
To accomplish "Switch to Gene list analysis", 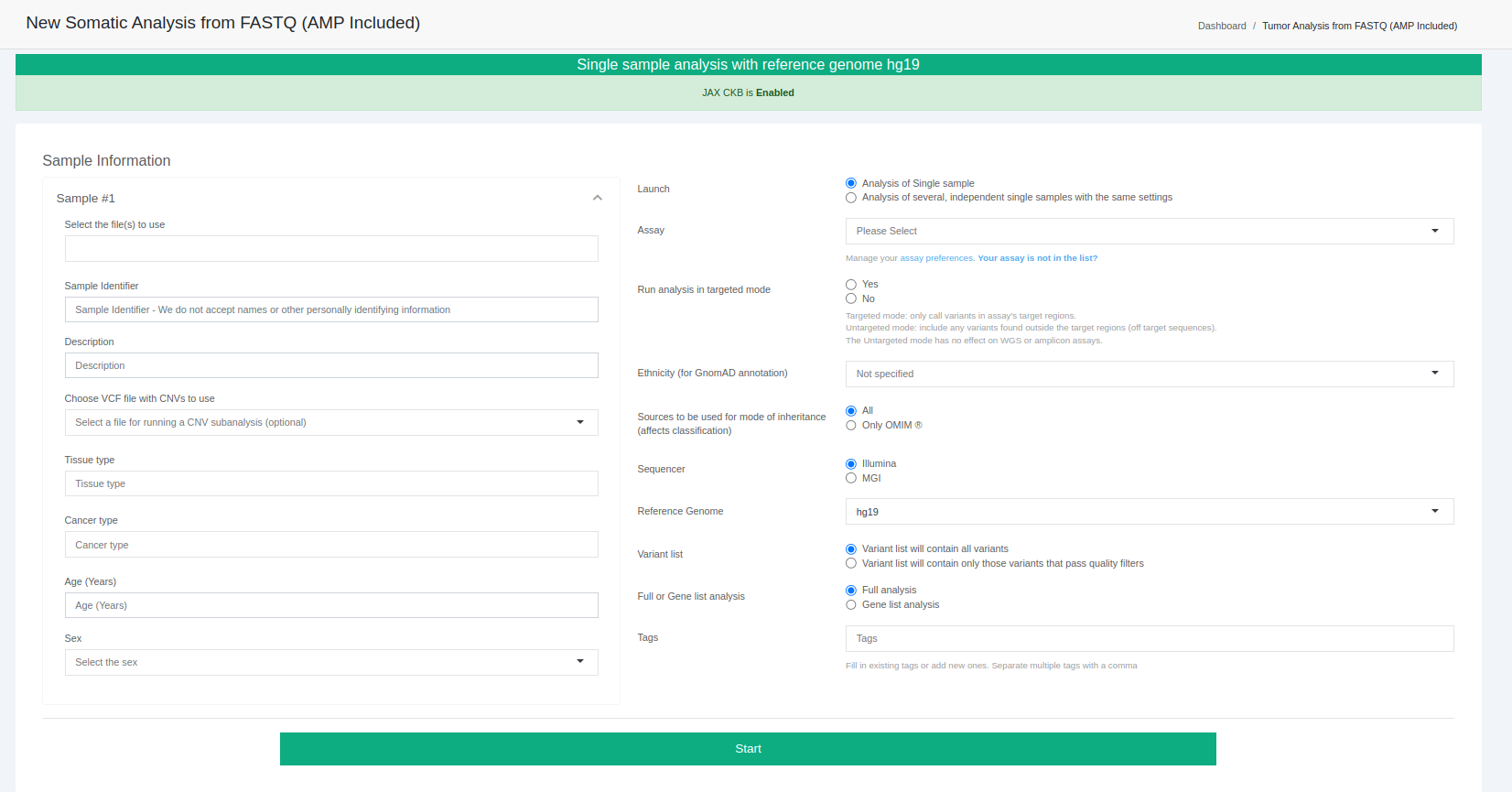I will pyautogui.click(x=851, y=605).
